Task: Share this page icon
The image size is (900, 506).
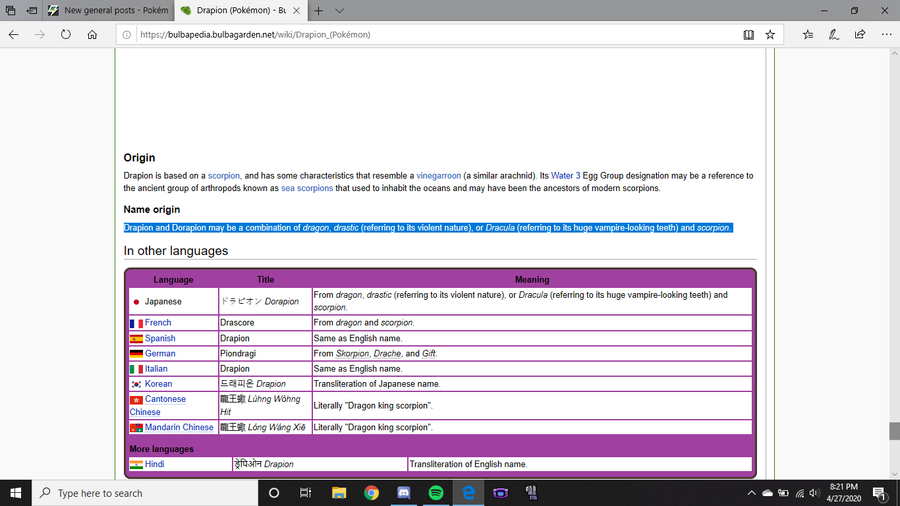Action: tap(860, 34)
